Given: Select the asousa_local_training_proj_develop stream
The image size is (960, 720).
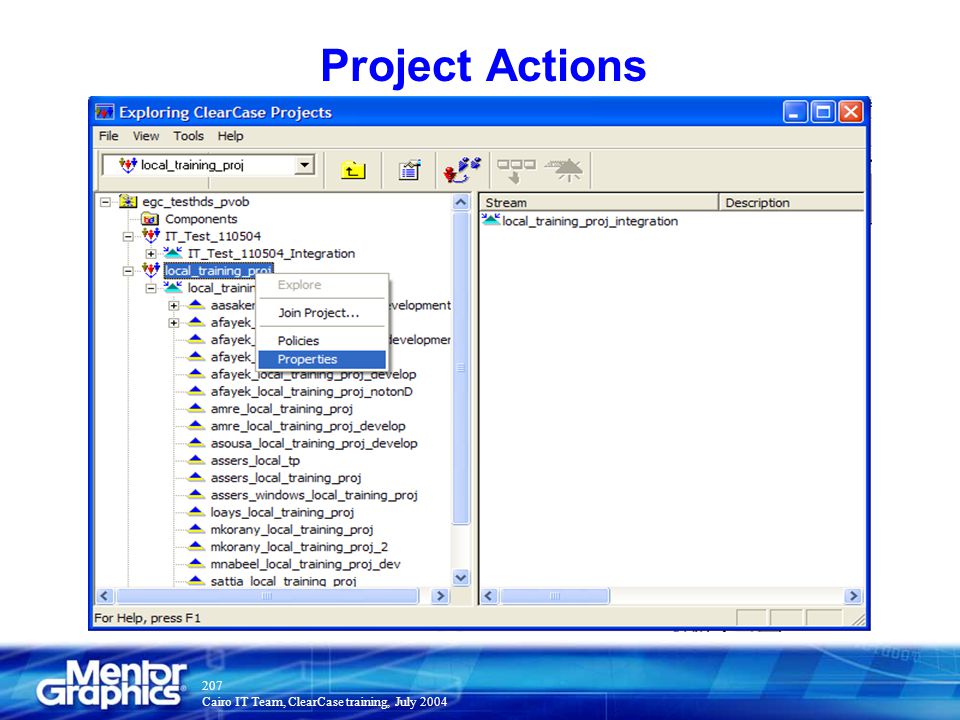Looking at the screenshot, I should tap(314, 443).
